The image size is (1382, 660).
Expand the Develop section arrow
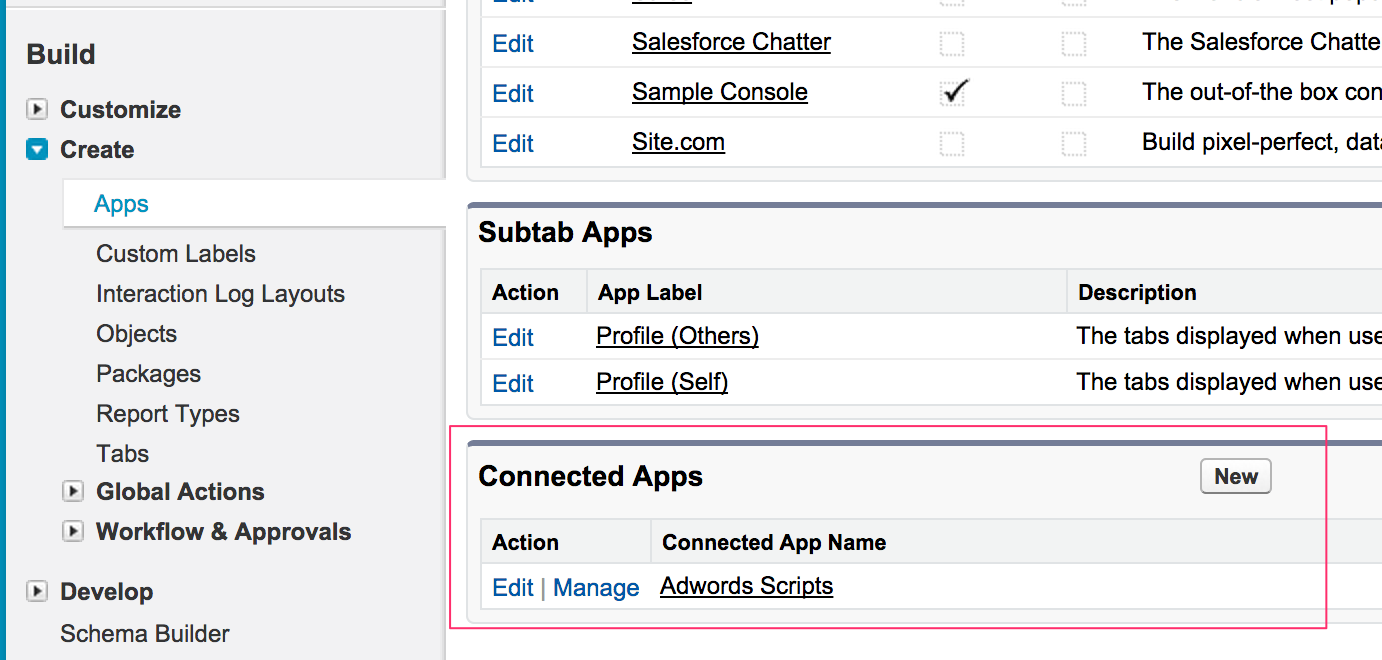click(37, 592)
